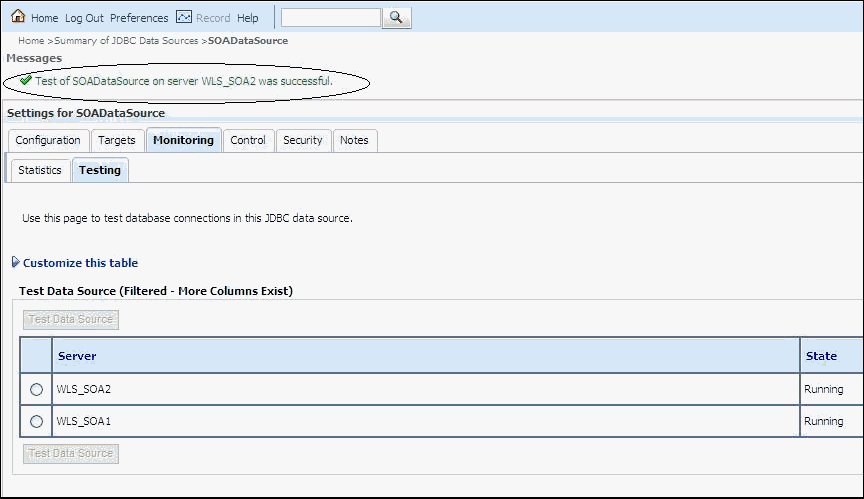The height and width of the screenshot is (499, 864).
Task: Switch to the Statistics sub-tab
Action: point(40,170)
